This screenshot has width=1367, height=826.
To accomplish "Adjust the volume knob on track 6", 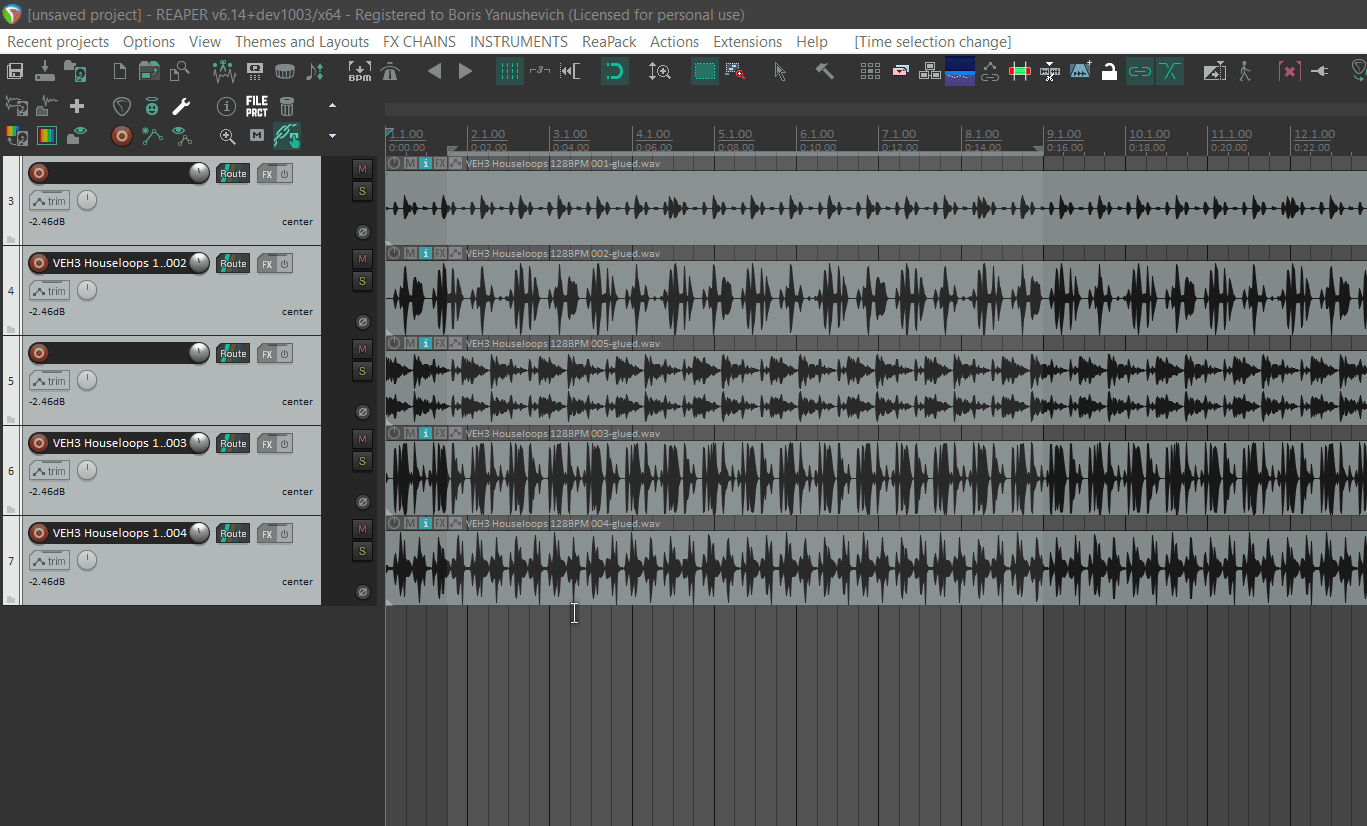I will [200, 443].
